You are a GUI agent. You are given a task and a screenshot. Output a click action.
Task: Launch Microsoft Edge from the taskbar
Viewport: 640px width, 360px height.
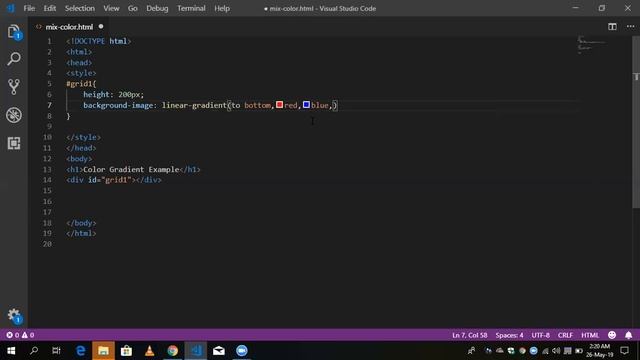[x=80, y=351]
